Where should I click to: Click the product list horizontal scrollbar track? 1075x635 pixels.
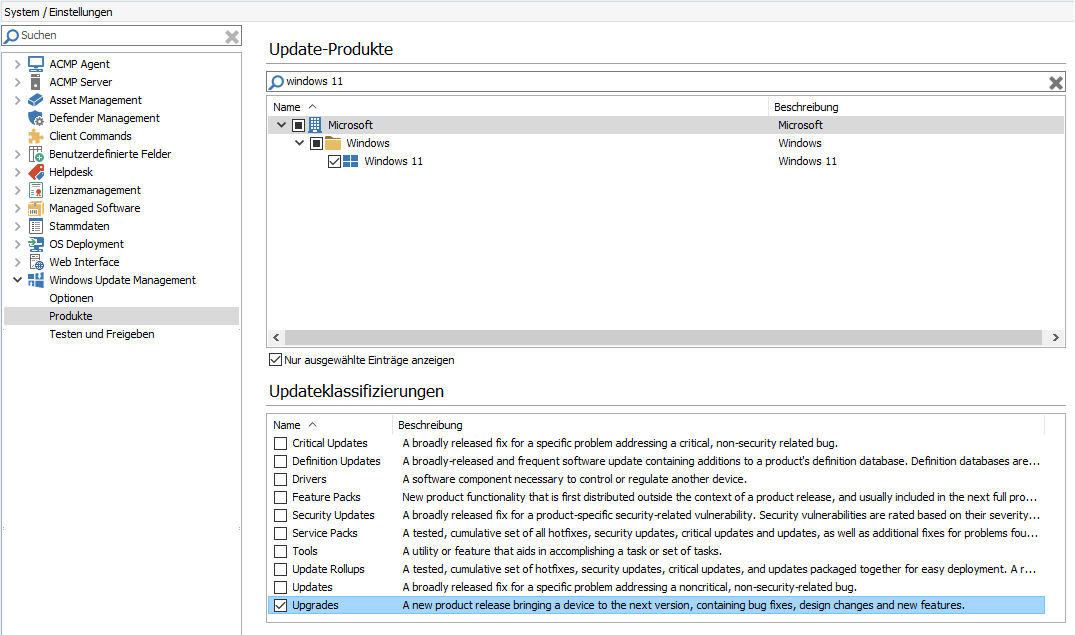[664, 337]
